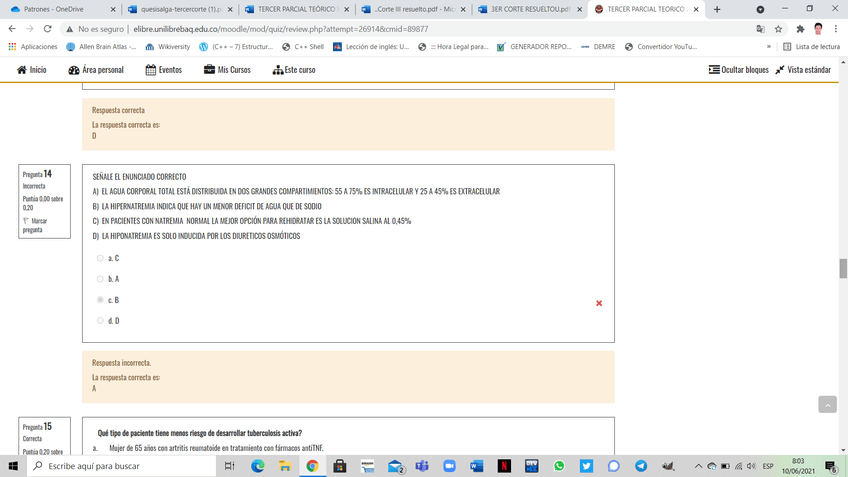Open the Wikiversity bookmark
848x477 pixels.
pyautogui.click(x=168, y=47)
